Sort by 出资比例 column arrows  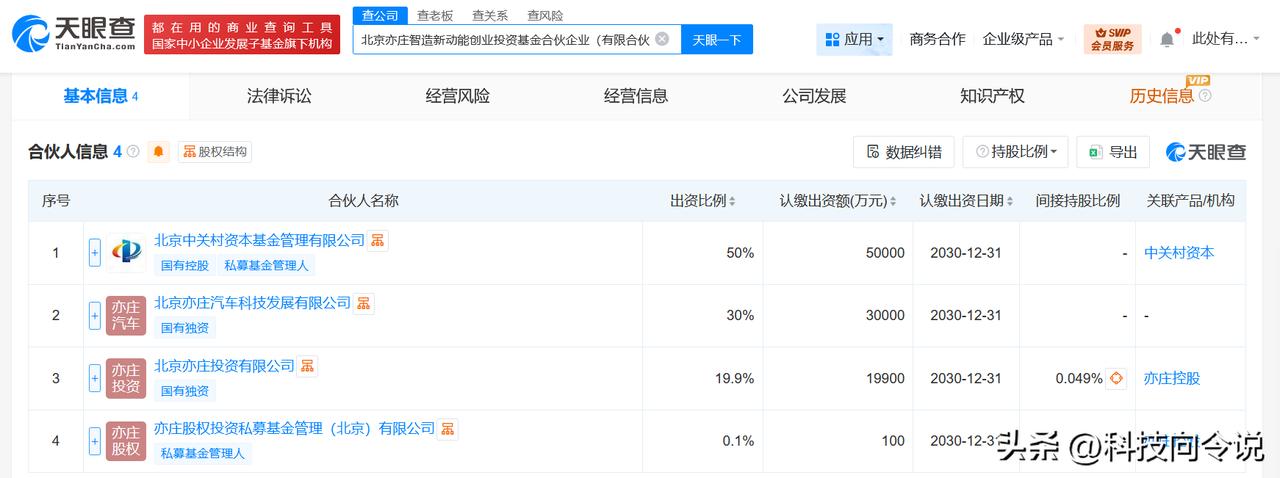[732, 201]
